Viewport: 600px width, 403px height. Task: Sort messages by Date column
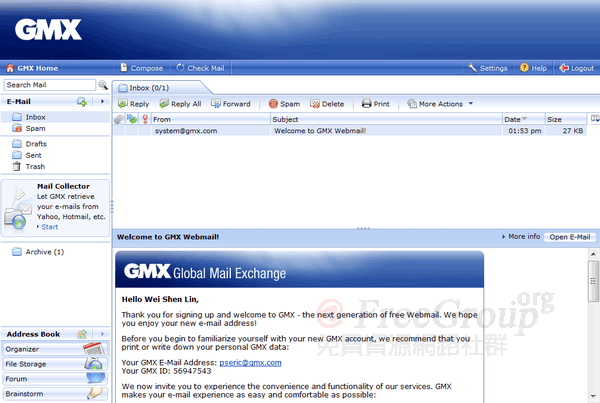523,119
